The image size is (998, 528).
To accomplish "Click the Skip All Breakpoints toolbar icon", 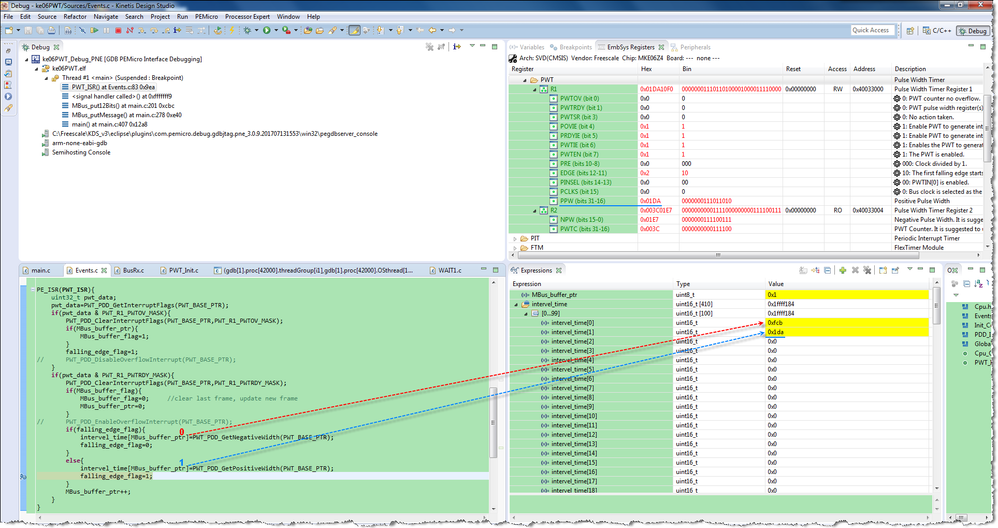I will point(82,30).
